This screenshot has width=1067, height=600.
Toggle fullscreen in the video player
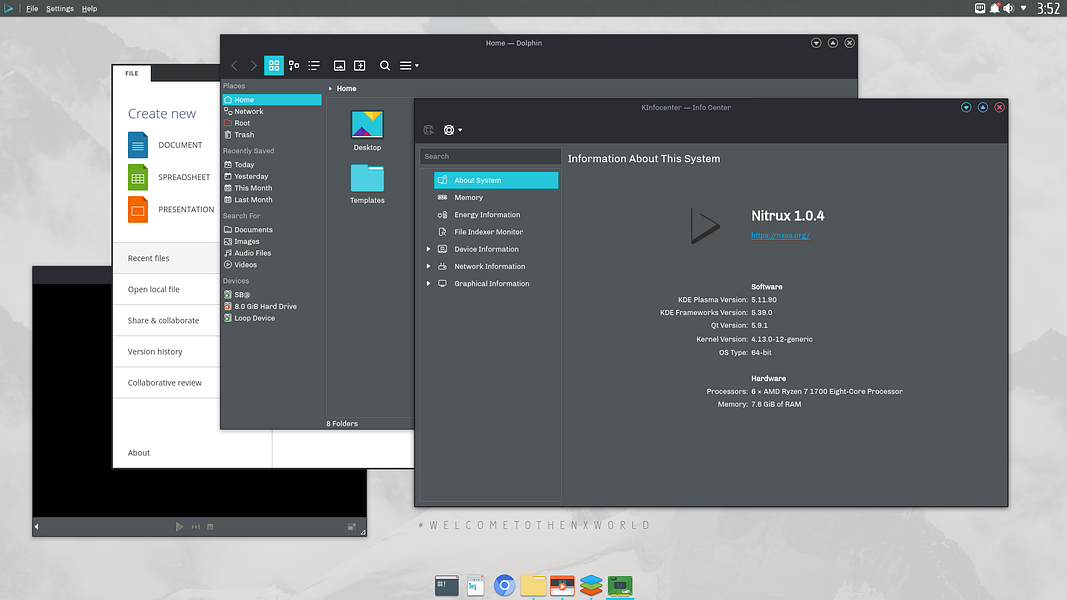point(352,527)
